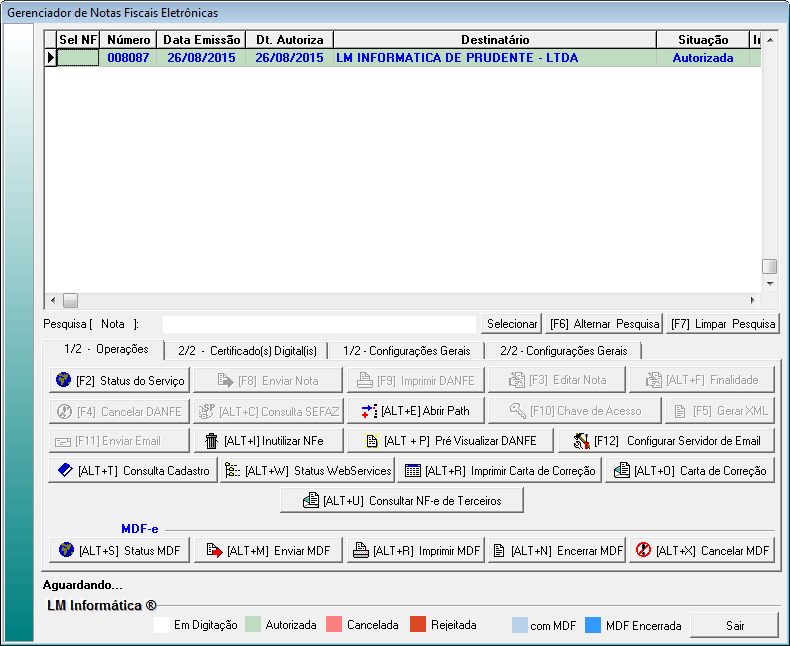Click the Pré Visualizar DANFE document icon
Image resolution: width=790 pixels, height=646 pixels.
click(371, 441)
